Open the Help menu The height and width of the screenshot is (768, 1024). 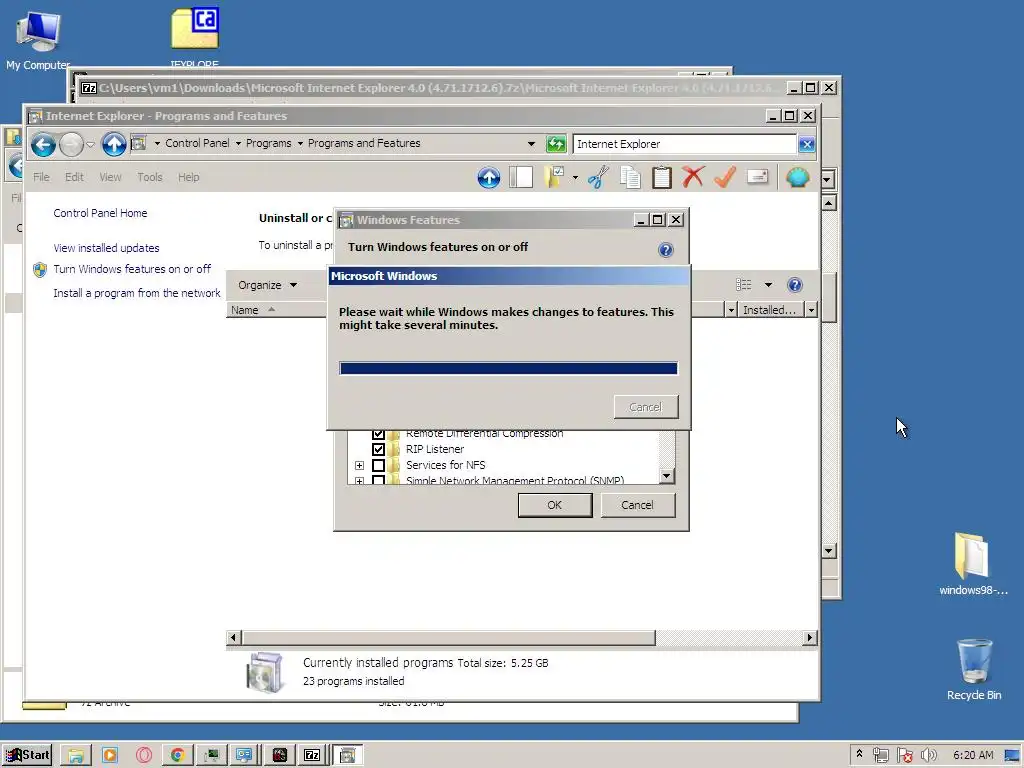189,177
